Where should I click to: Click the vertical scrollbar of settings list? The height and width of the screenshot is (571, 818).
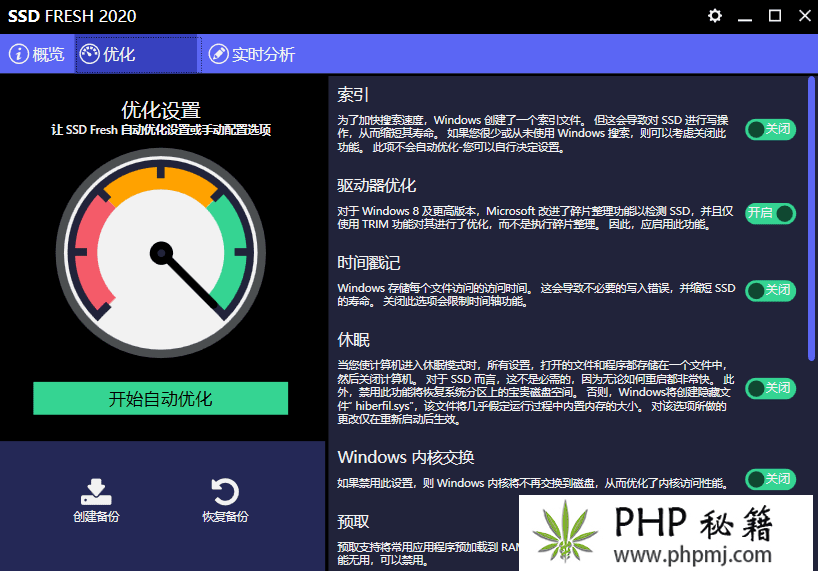click(811, 218)
